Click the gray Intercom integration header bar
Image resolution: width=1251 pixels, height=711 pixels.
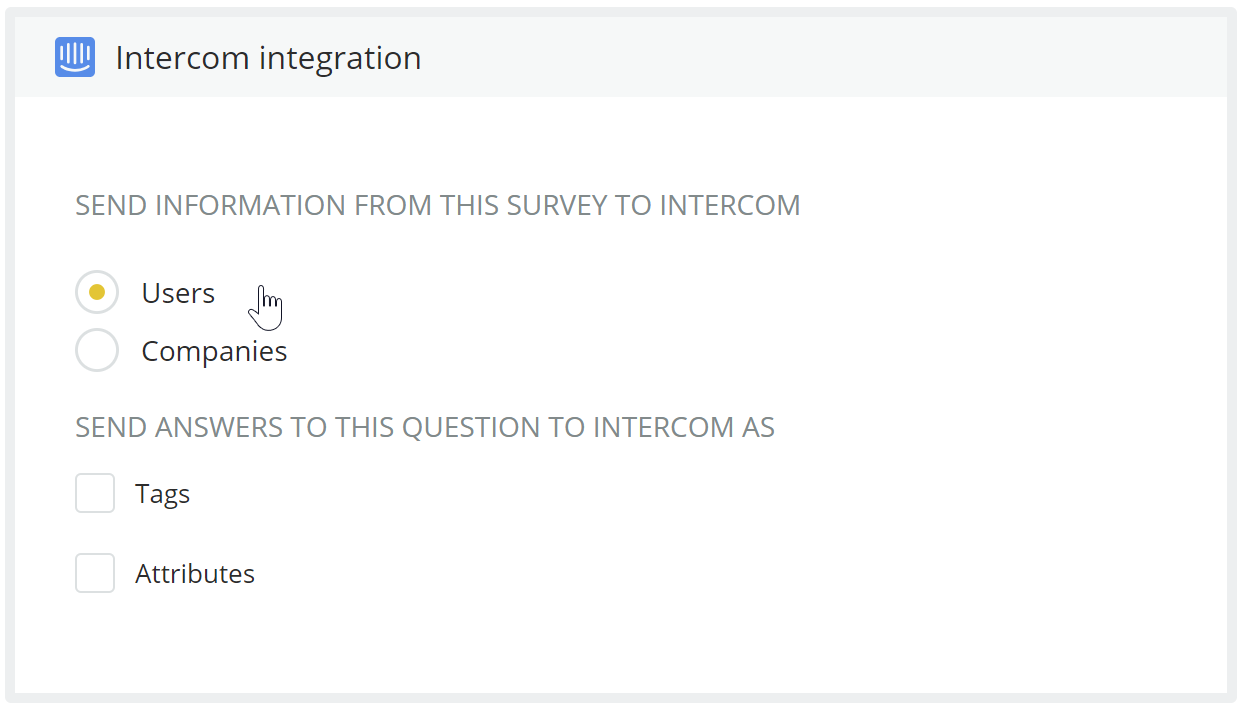(621, 57)
